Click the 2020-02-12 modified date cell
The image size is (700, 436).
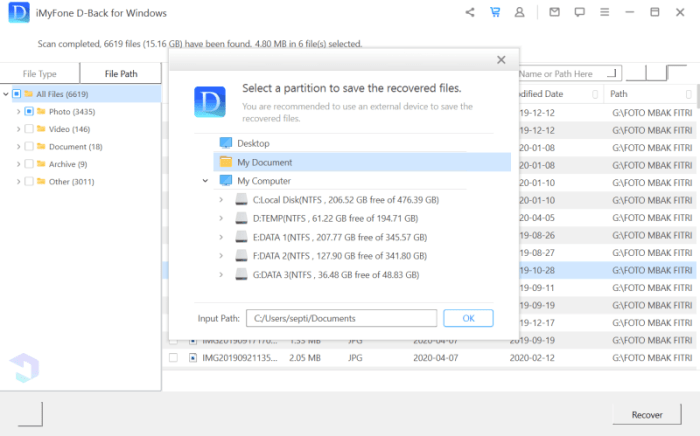(x=532, y=357)
